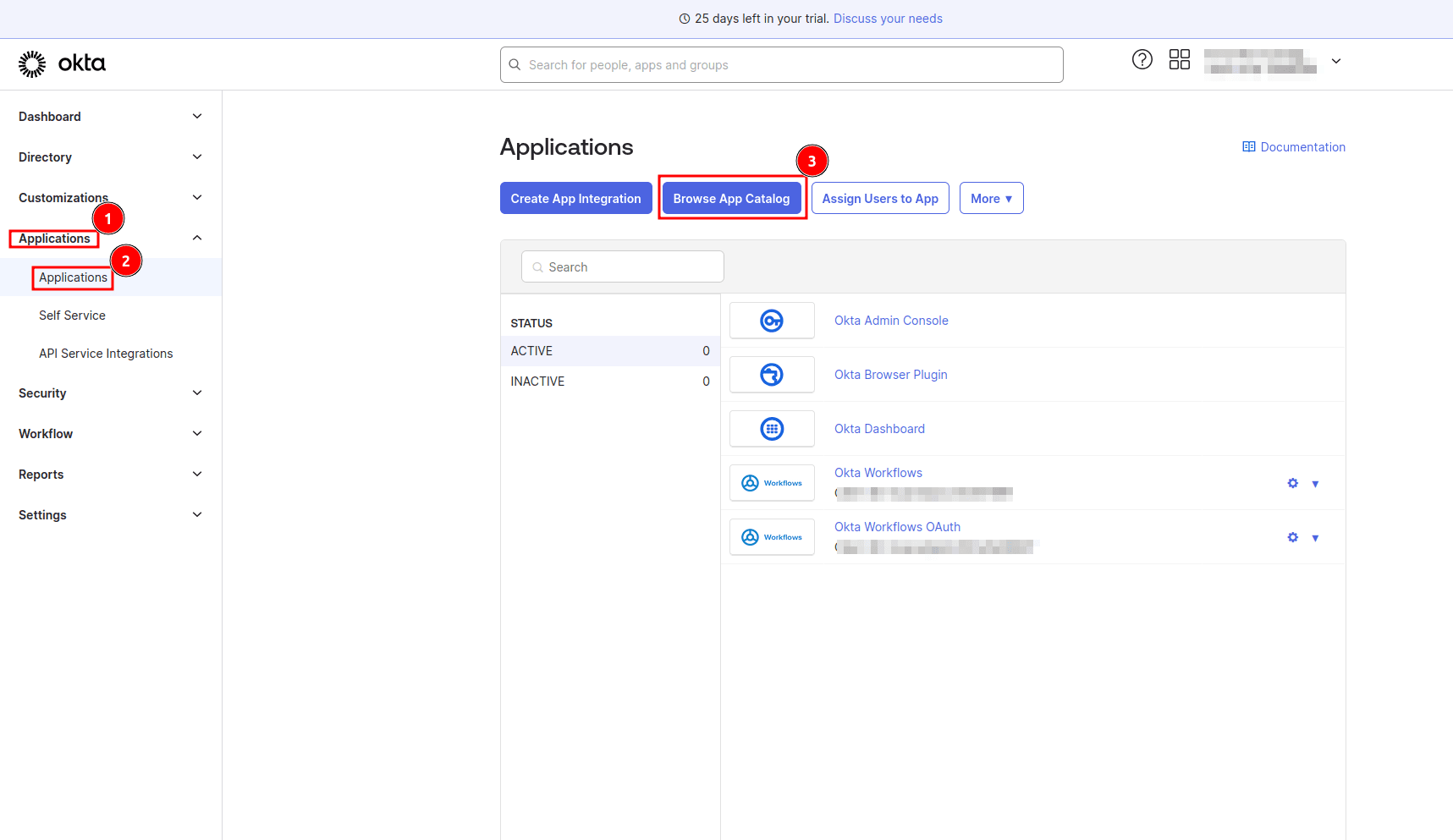Expand the account dropdown at top right
The height and width of the screenshot is (840, 1453).
click(1335, 61)
